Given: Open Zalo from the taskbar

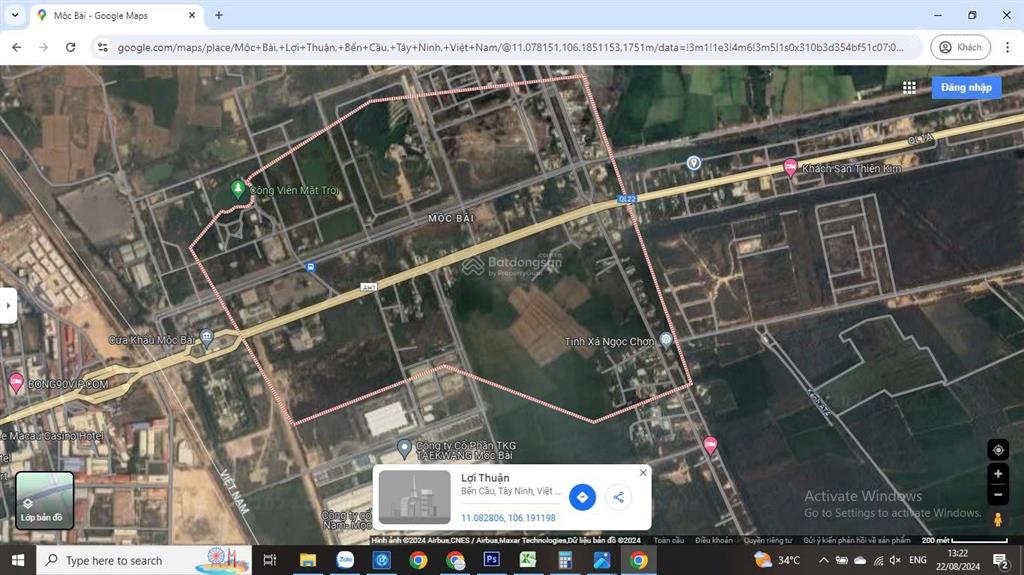Looking at the screenshot, I should 345,560.
